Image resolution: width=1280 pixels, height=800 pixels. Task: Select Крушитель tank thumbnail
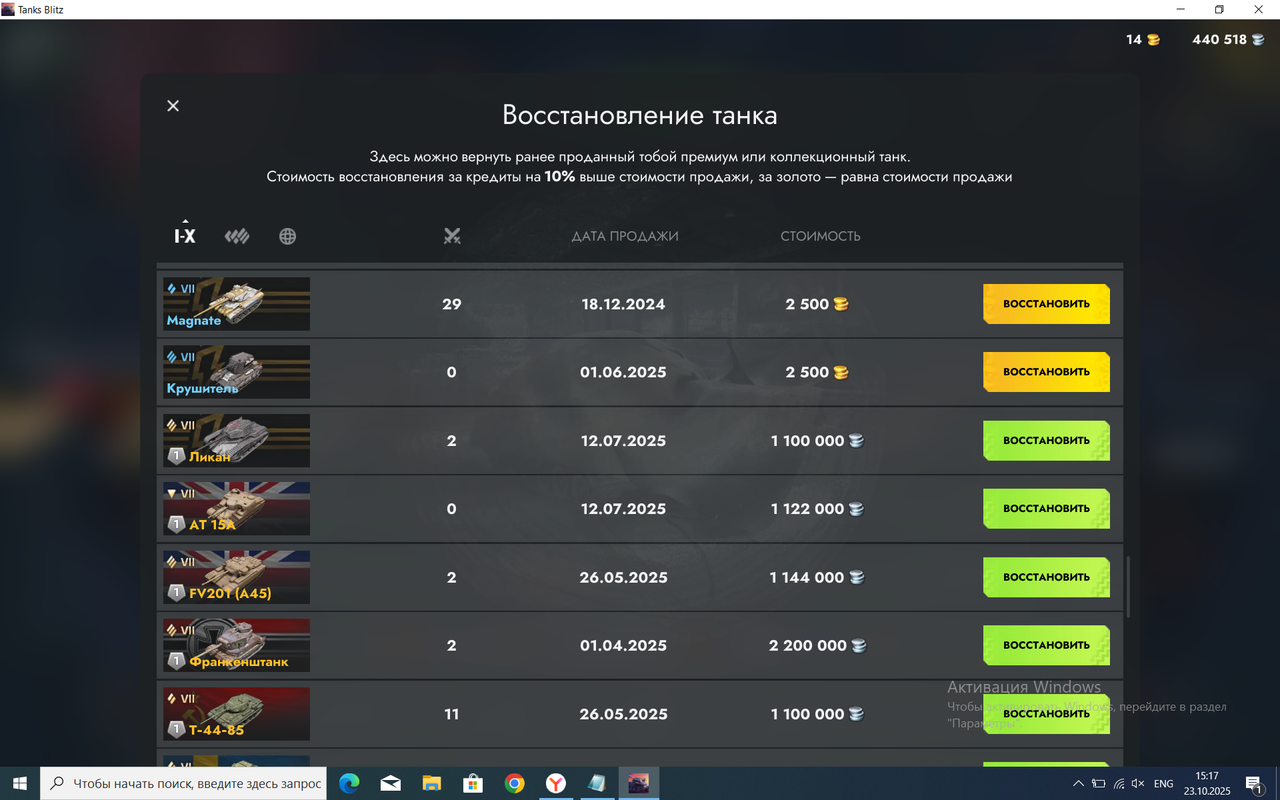point(237,372)
